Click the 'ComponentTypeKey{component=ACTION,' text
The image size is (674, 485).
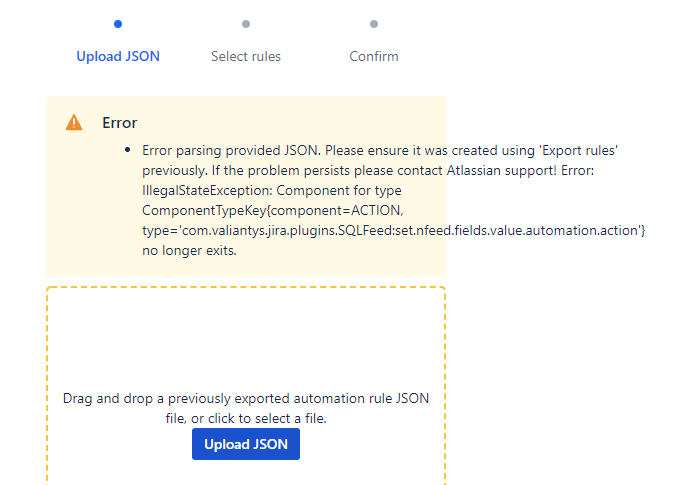[273, 210]
